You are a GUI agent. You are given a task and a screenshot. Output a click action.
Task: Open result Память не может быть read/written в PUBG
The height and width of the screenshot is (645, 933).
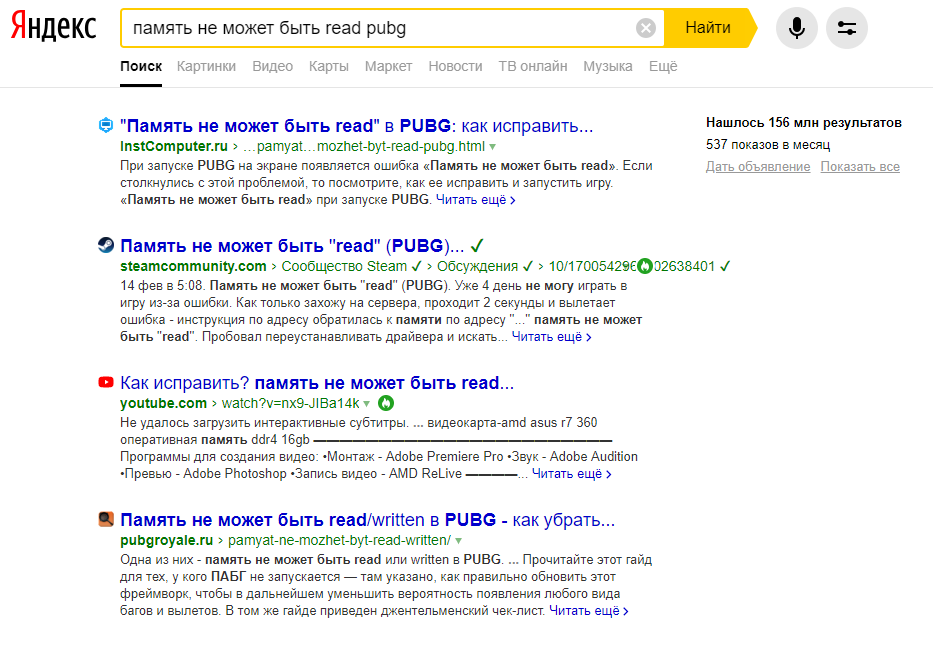click(x=367, y=519)
